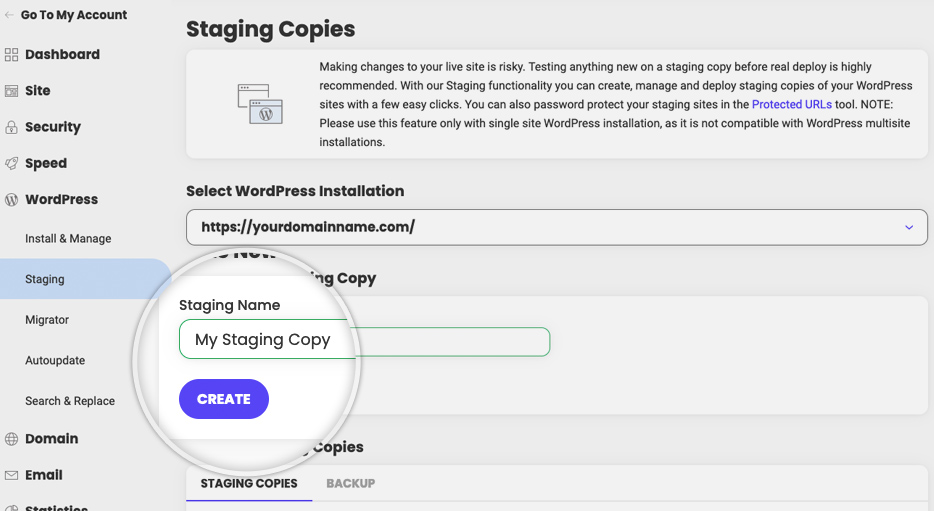Click the Staging Copies page heading

click(270, 29)
